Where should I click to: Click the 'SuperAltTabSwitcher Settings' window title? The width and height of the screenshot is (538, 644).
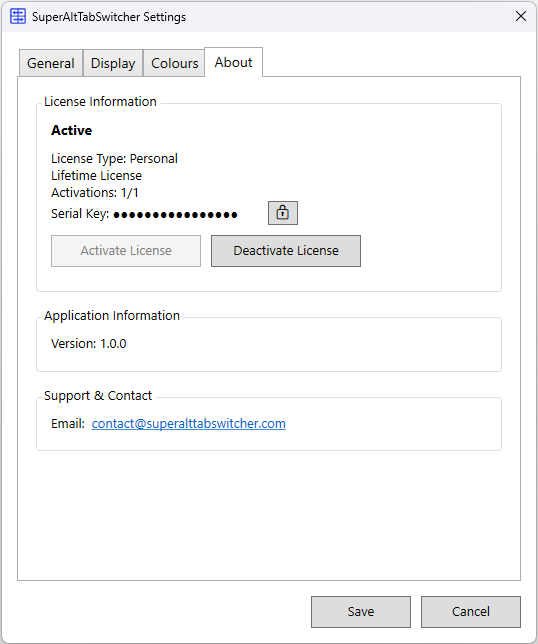pyautogui.click(x=109, y=17)
